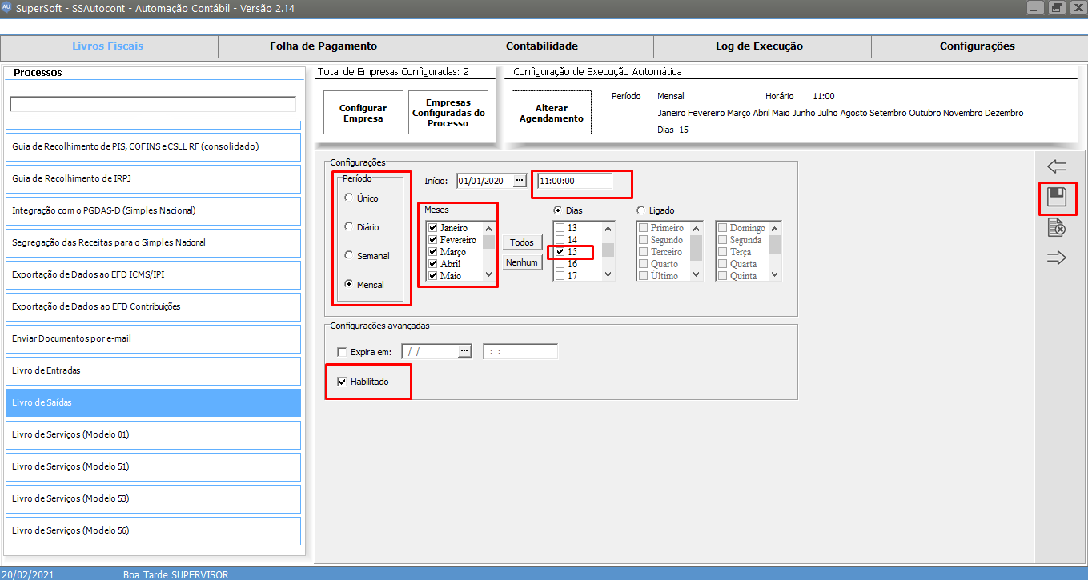Save schedule with the floppy disk icon
Screen dimensions: 1088x580
tap(1056, 197)
